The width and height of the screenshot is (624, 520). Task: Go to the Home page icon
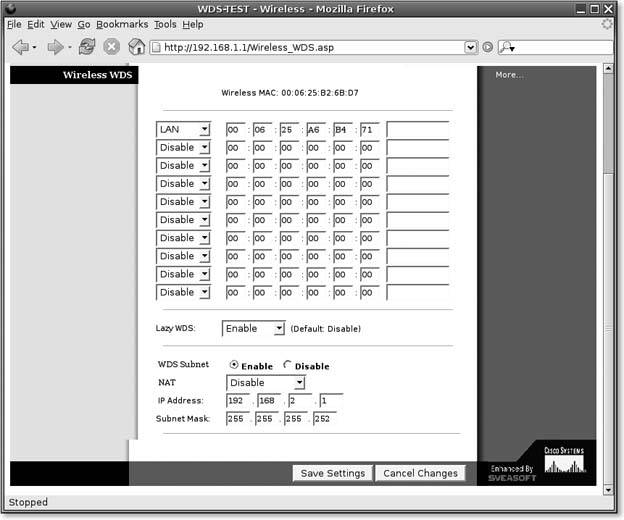[x=137, y=47]
